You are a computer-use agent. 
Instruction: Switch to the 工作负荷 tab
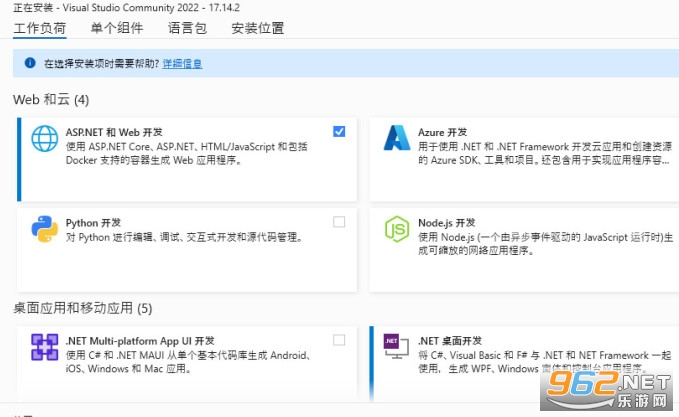coord(39,29)
